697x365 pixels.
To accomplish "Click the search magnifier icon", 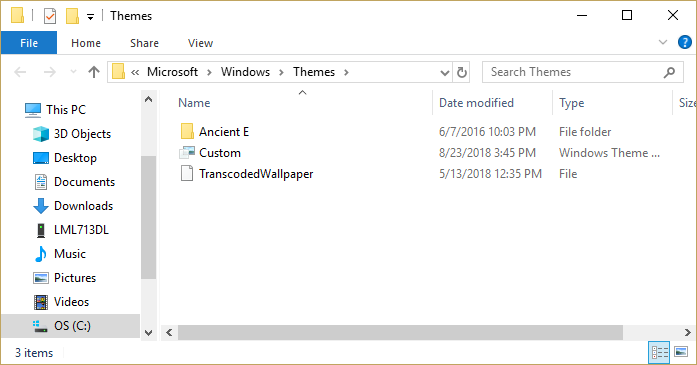I will pyautogui.click(x=669, y=72).
